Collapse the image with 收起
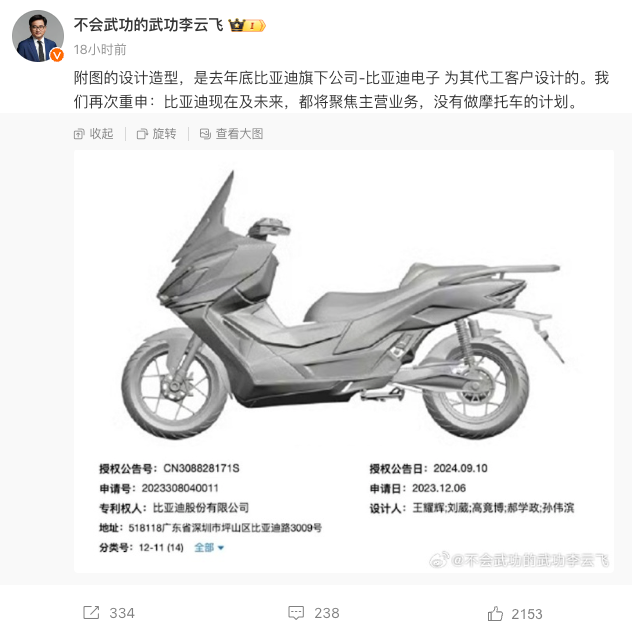 [102, 134]
